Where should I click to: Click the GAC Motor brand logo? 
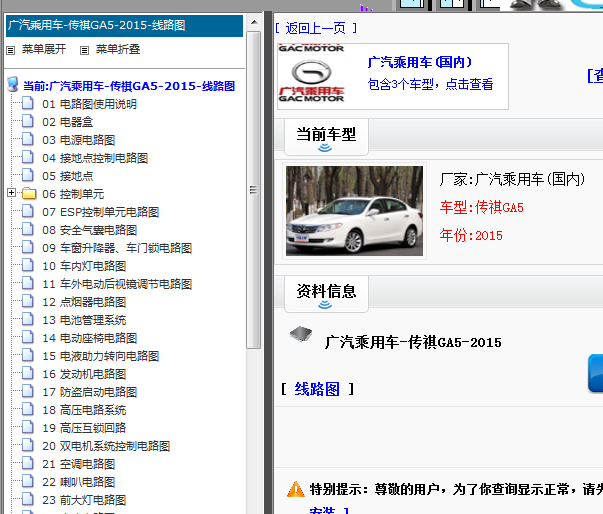[311, 73]
